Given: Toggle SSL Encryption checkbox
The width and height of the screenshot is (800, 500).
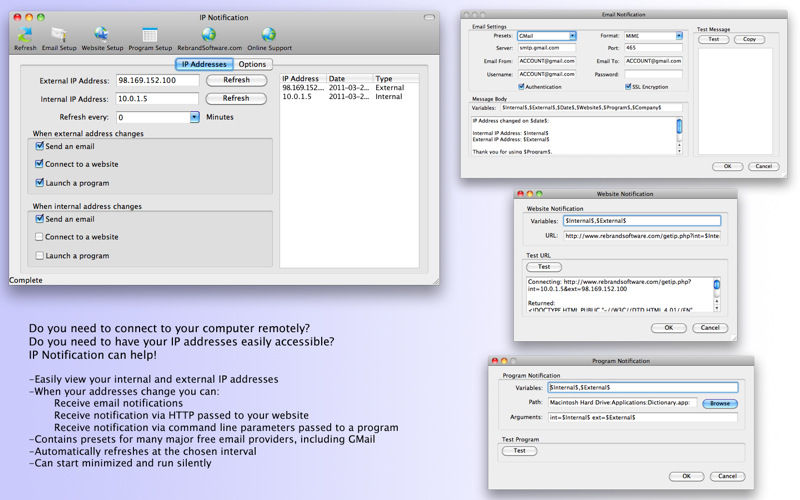Looking at the screenshot, I should click(x=628, y=87).
